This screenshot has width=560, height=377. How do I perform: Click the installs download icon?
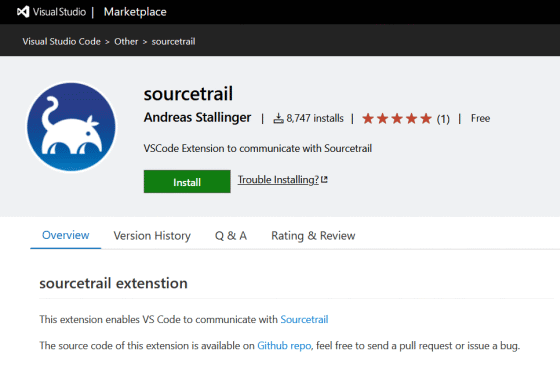278,118
